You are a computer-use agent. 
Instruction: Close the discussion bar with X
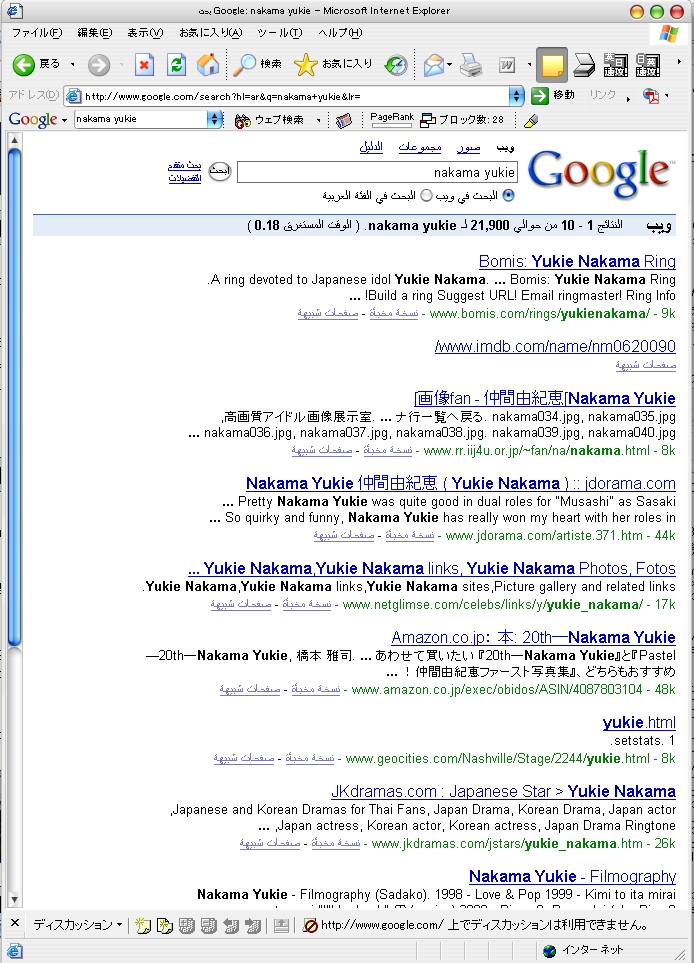coord(14,924)
